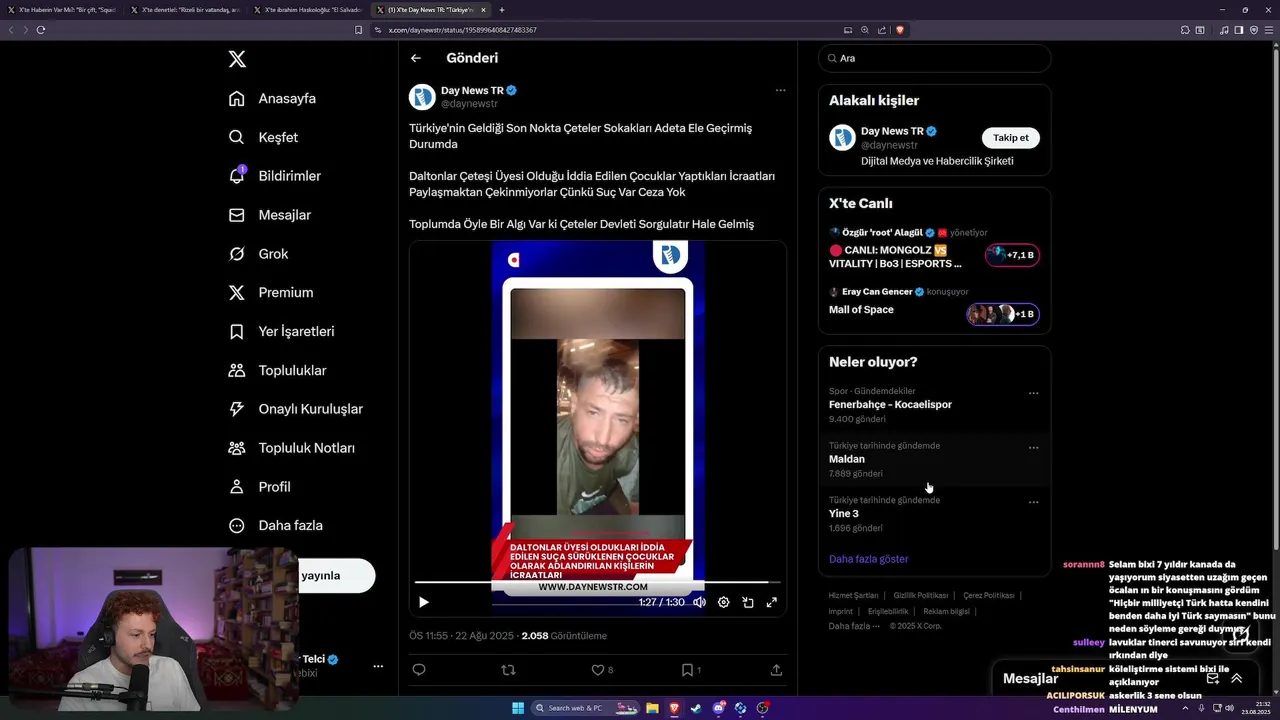Open the post's three-dot more menu
The width and height of the screenshot is (1280, 720).
tap(780, 90)
